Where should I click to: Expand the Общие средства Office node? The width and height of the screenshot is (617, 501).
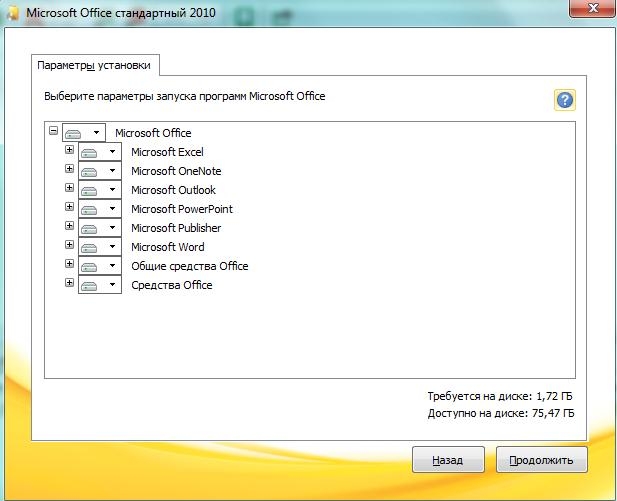tap(69, 265)
